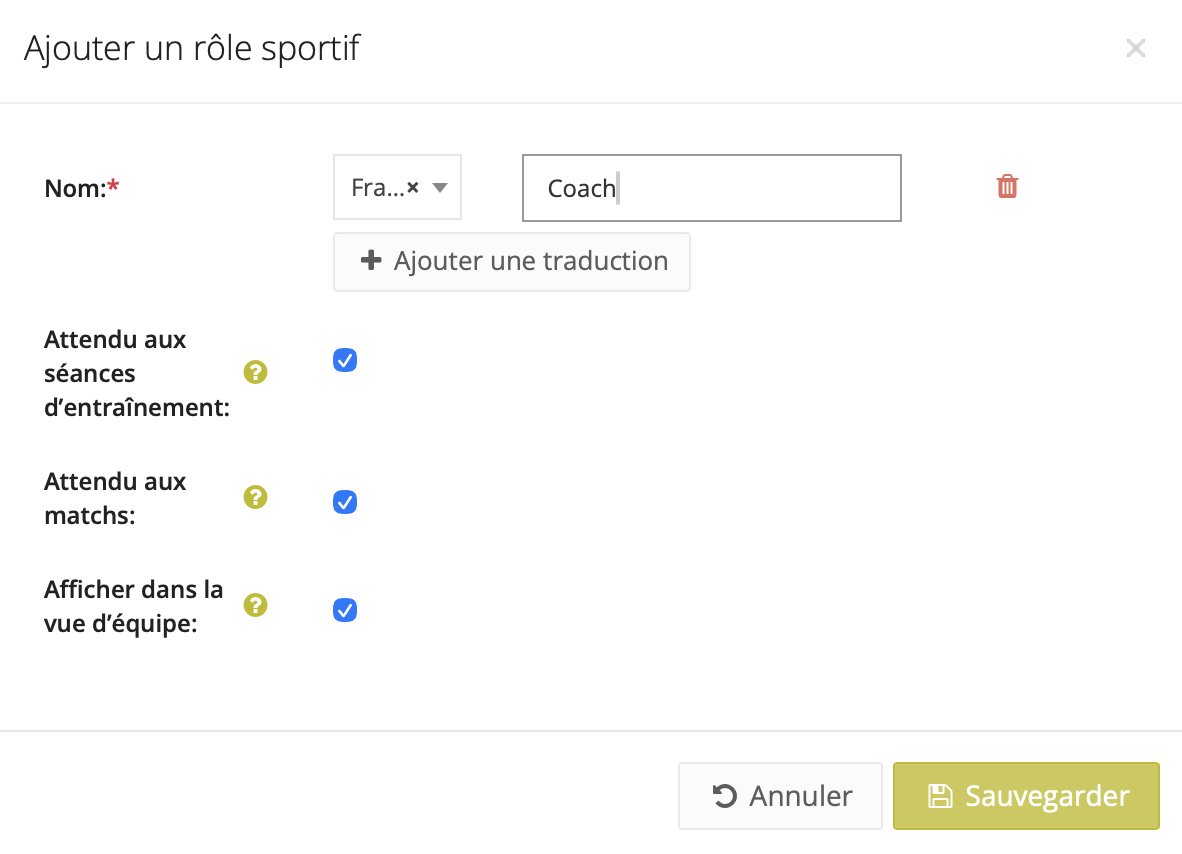The height and width of the screenshot is (854, 1182).
Task: Uncheck Attendu aux séances d'entraînement checkbox
Action: click(x=345, y=360)
